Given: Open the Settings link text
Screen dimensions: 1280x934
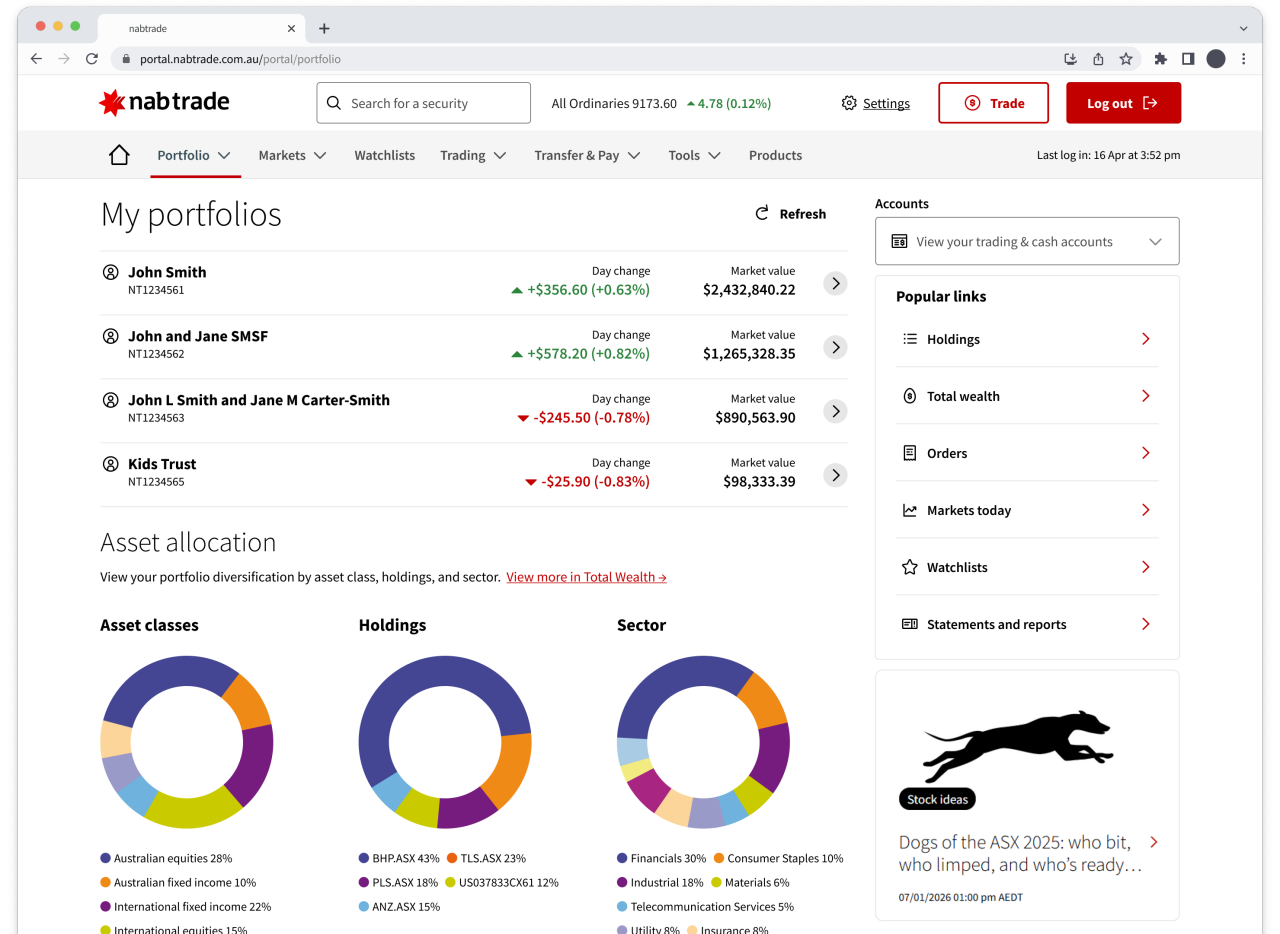Looking at the screenshot, I should coord(886,103).
